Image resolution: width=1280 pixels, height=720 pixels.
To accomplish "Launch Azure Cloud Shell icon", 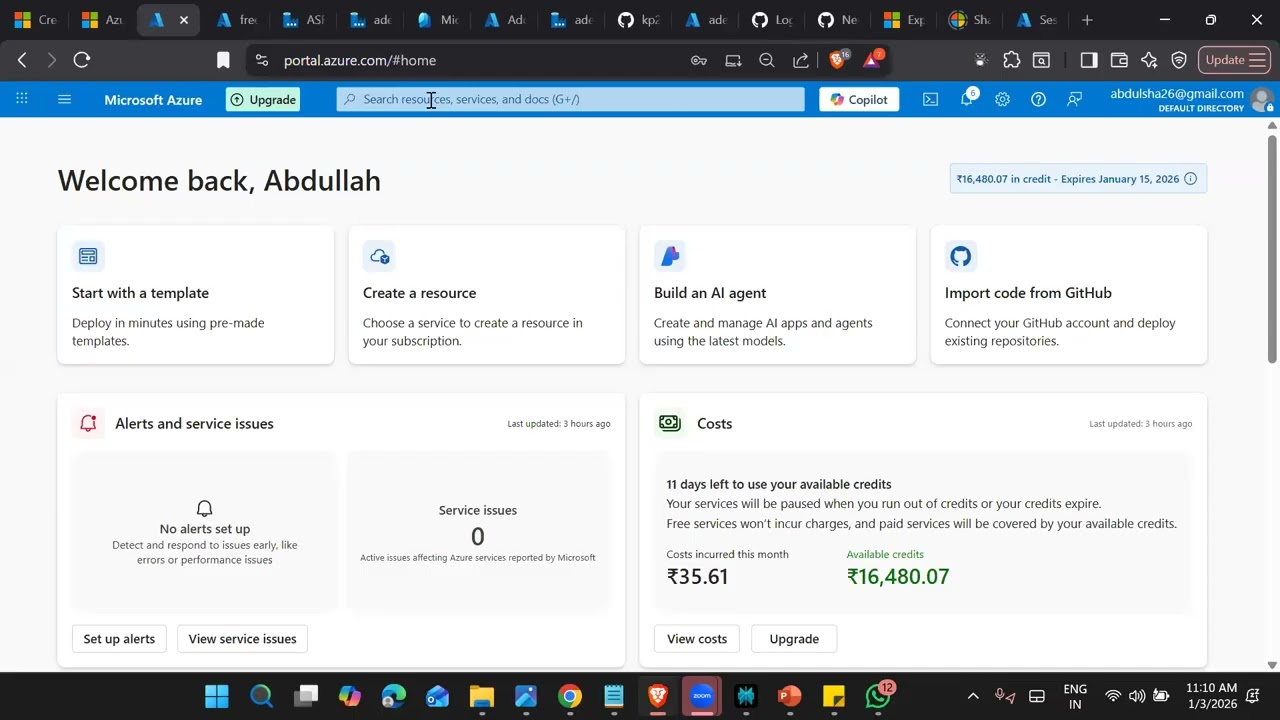I will coord(930,99).
